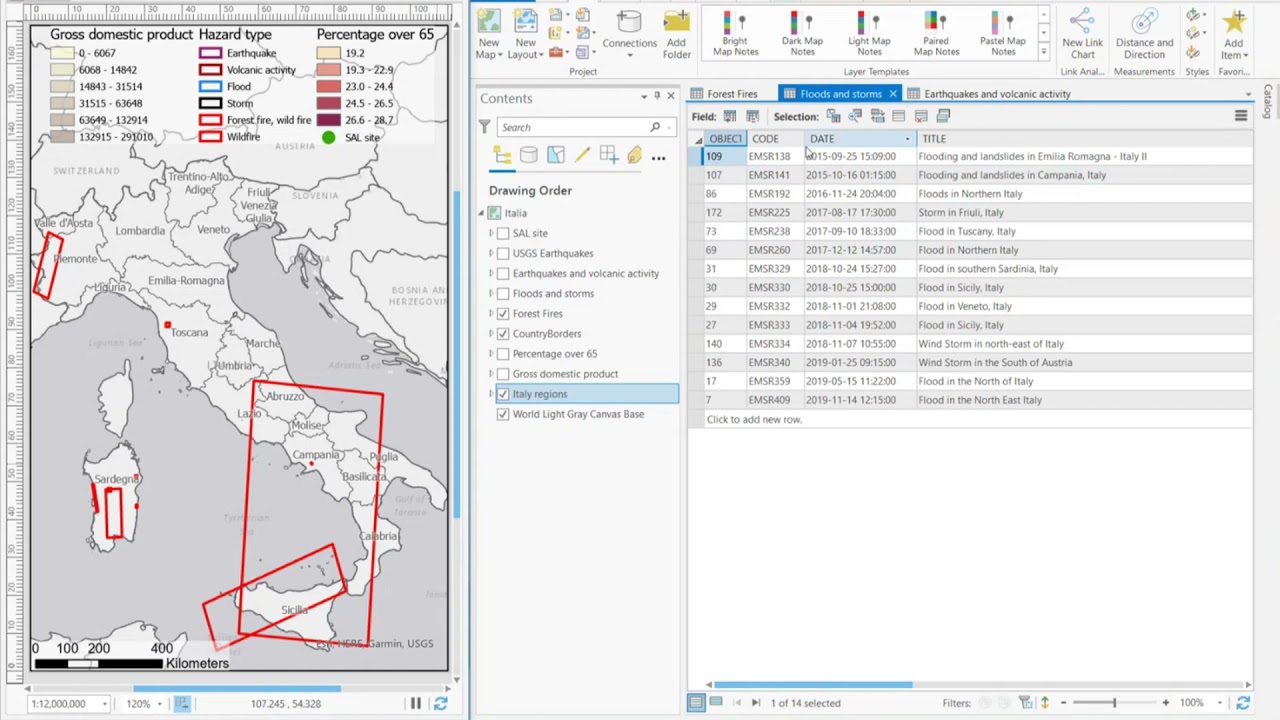Enable the SAL site layer checkbox
The height and width of the screenshot is (720, 1280).
pyautogui.click(x=503, y=233)
